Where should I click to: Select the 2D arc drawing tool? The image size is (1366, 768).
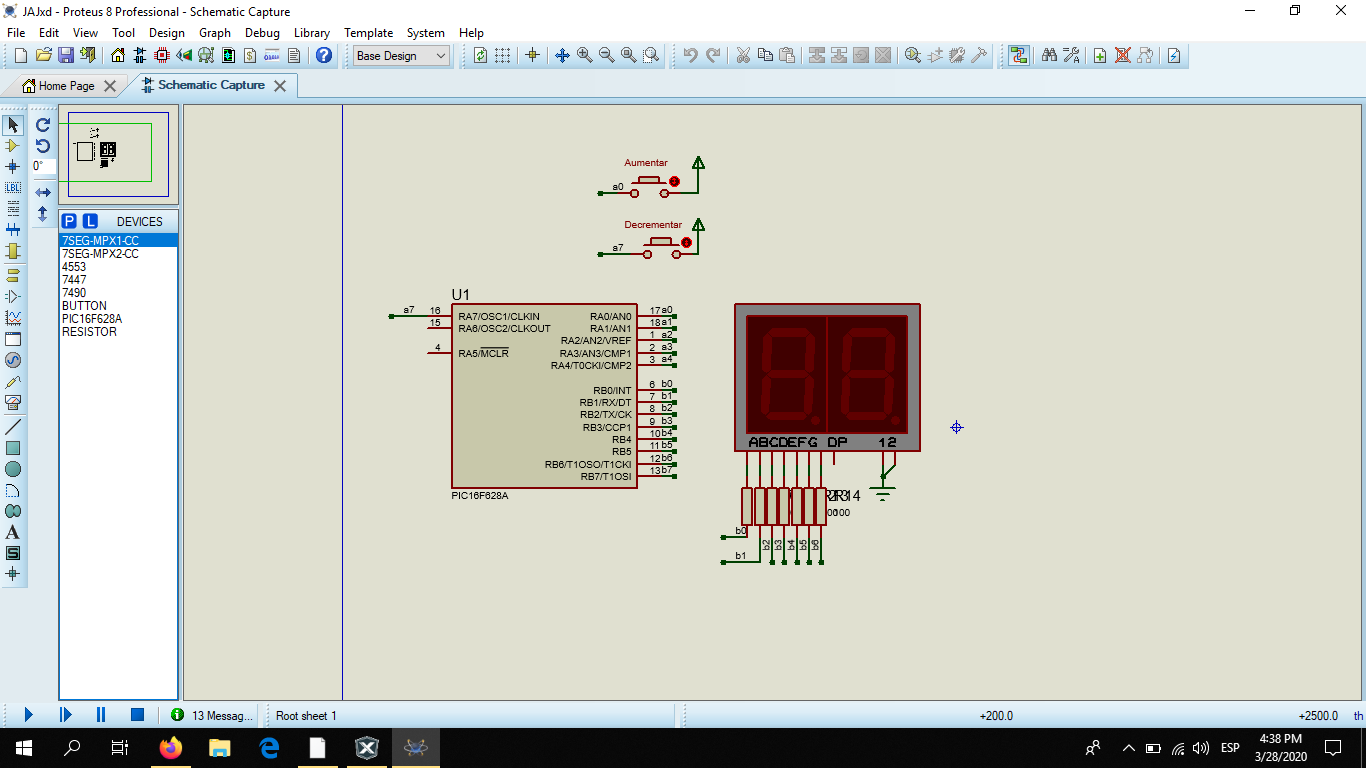(x=13, y=490)
